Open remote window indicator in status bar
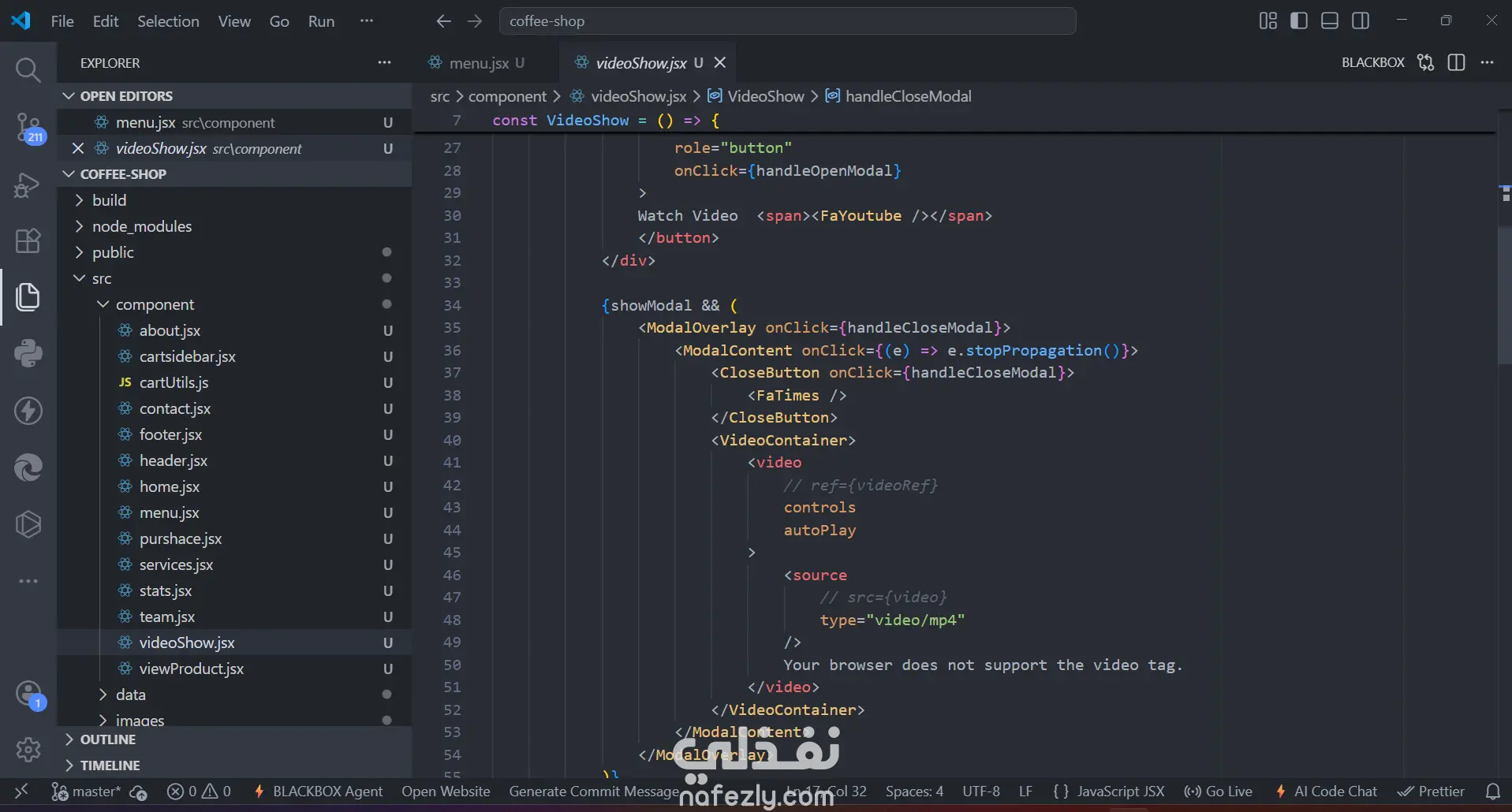The width and height of the screenshot is (1512, 812). [x=21, y=791]
